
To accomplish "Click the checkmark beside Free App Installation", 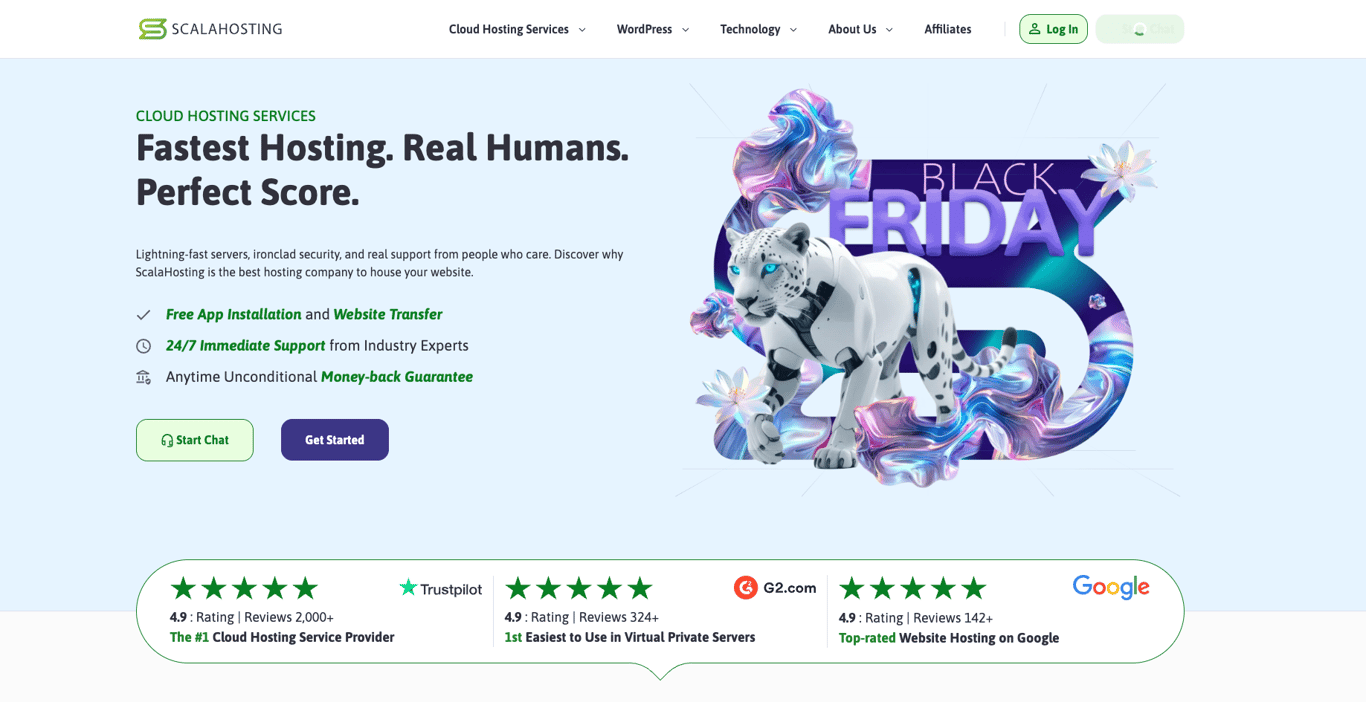I will point(143,314).
